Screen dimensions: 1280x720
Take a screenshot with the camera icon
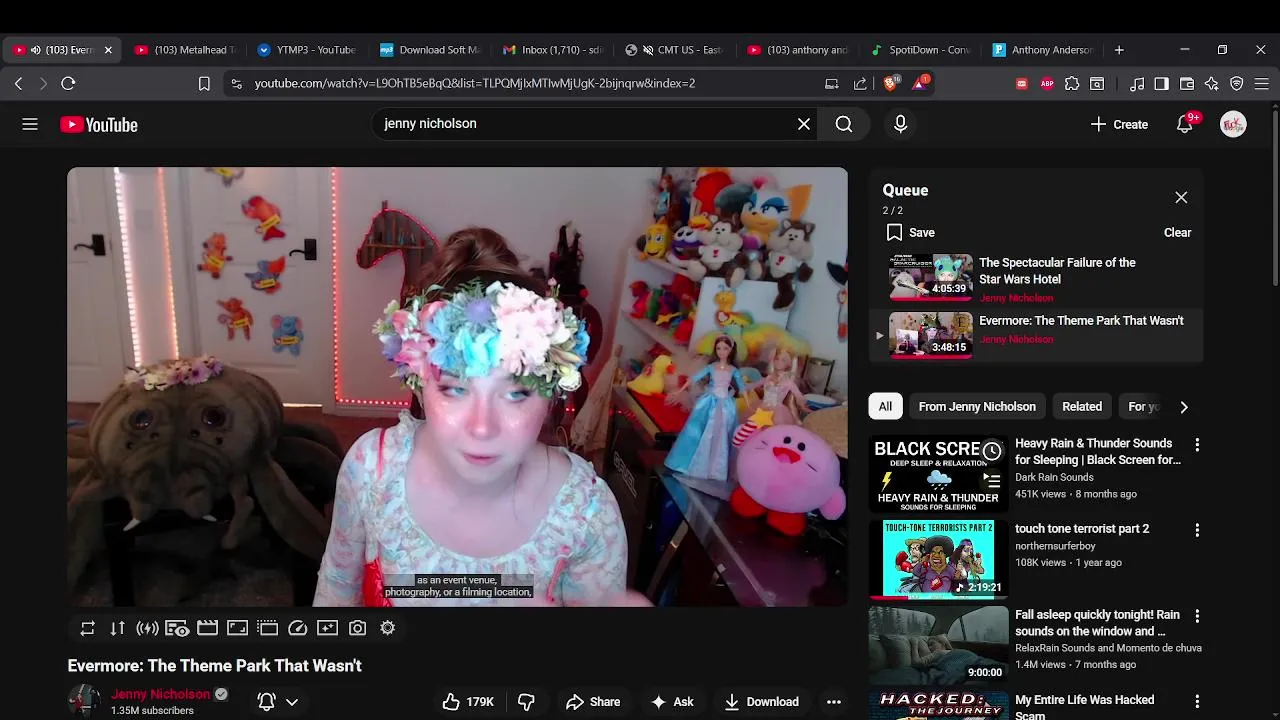pyautogui.click(x=357, y=628)
